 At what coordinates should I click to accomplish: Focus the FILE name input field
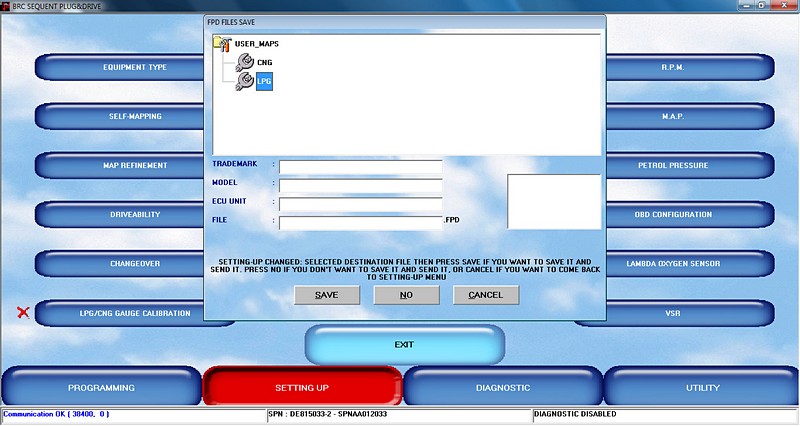click(361, 223)
